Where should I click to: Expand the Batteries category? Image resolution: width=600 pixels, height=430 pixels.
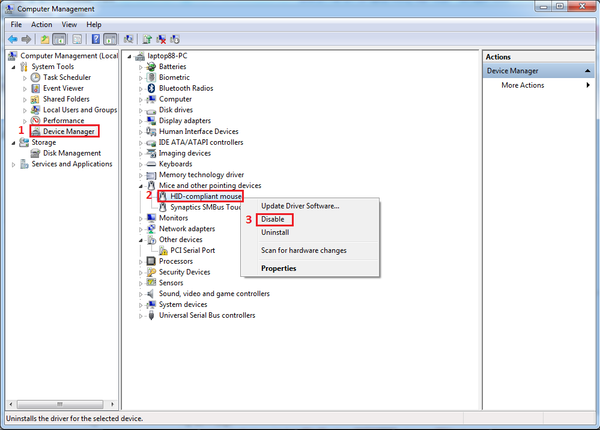click(140, 67)
